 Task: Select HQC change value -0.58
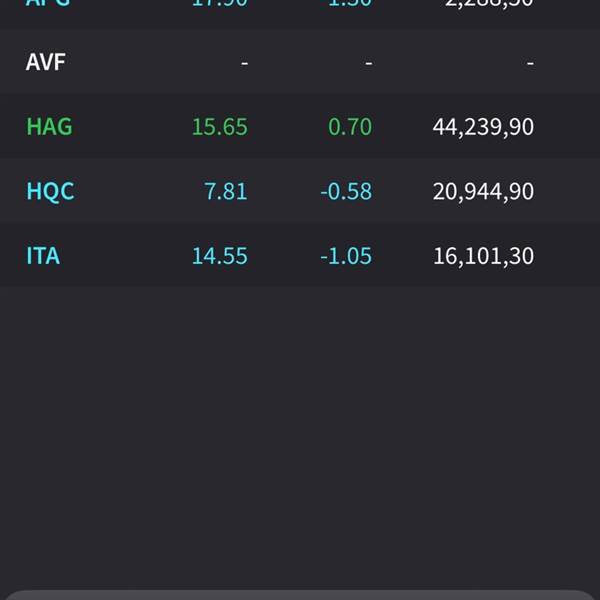point(346,191)
